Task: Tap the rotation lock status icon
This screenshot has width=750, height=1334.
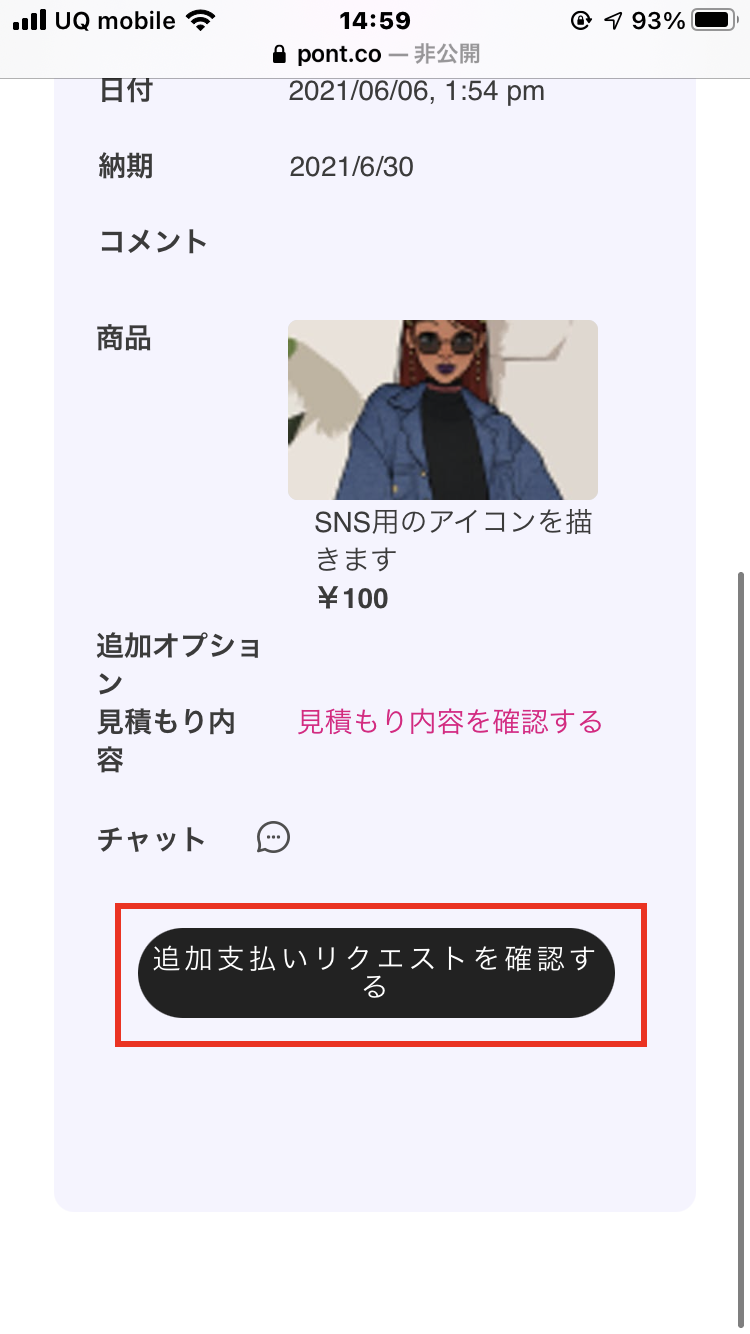Action: click(x=581, y=21)
